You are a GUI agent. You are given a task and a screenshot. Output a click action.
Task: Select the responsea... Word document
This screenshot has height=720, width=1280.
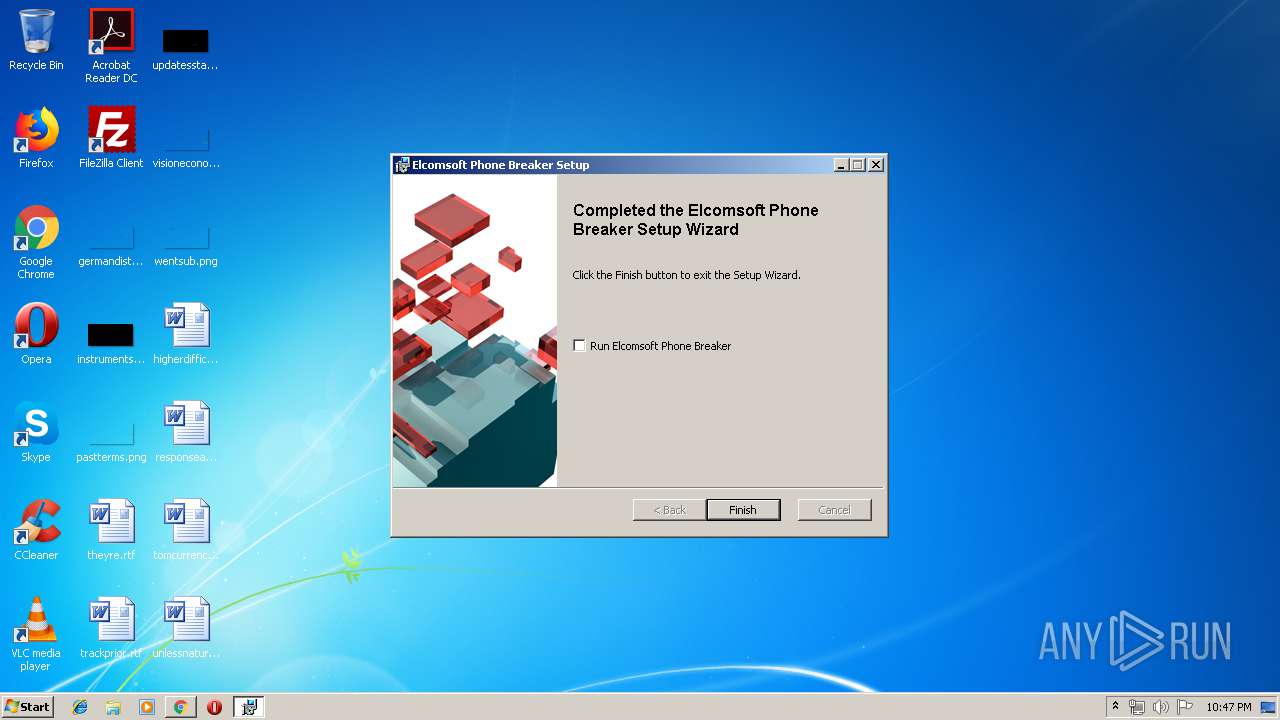coord(185,432)
